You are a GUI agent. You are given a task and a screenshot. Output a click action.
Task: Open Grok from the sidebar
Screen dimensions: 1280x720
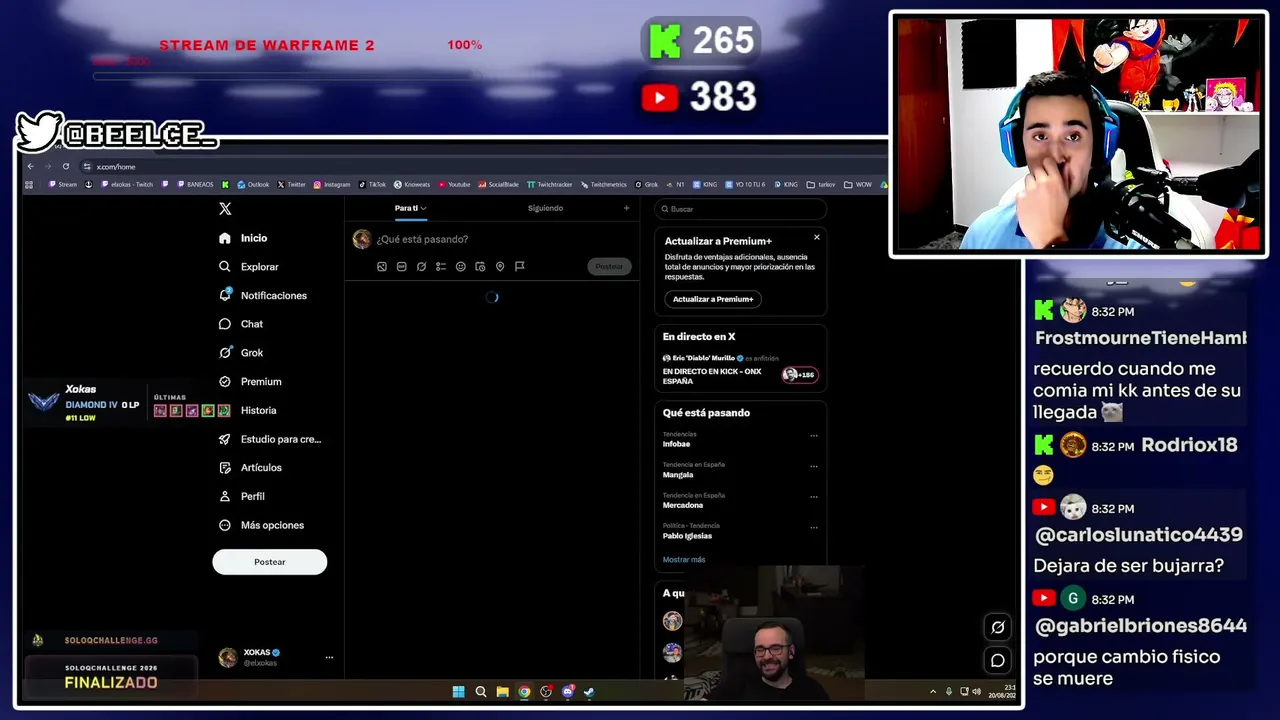241,353
